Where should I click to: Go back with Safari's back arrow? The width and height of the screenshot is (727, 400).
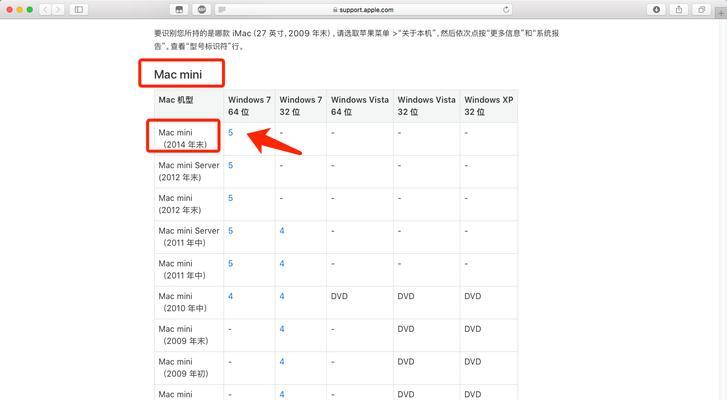pyautogui.click(x=45, y=9)
